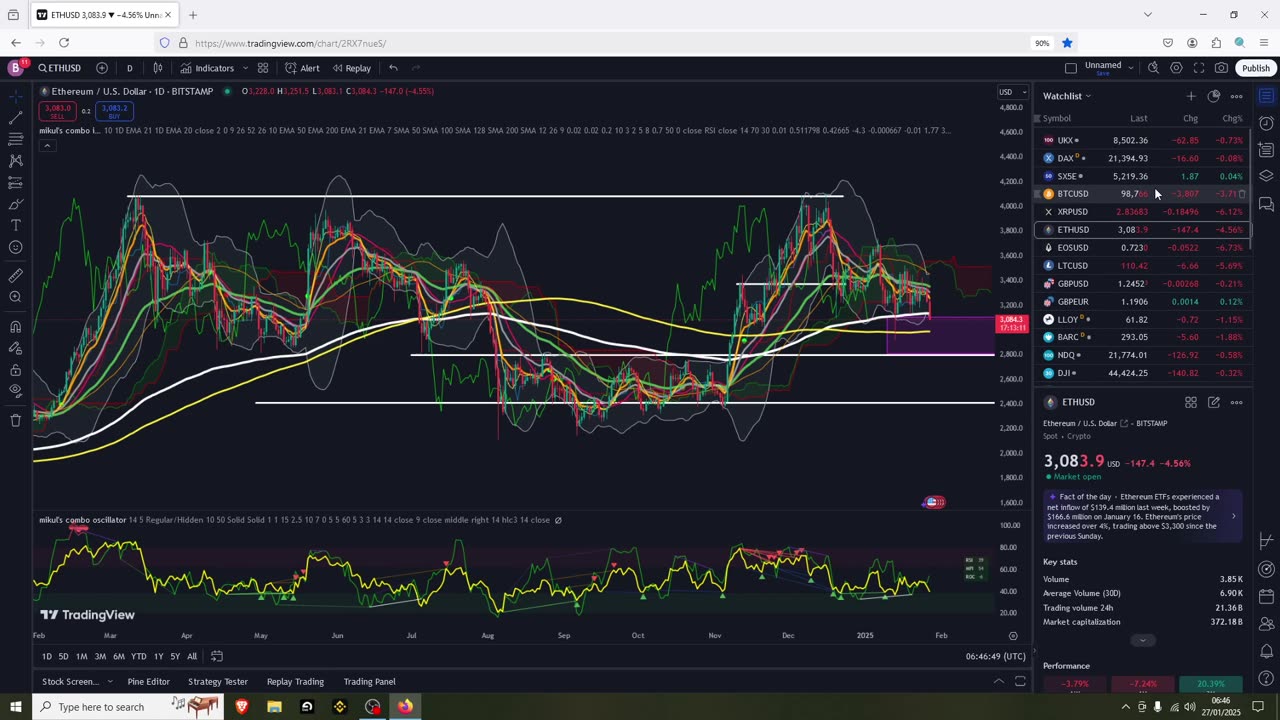Image resolution: width=1280 pixels, height=720 pixels.
Task: Select the trend line drawing tool
Action: tap(15, 117)
